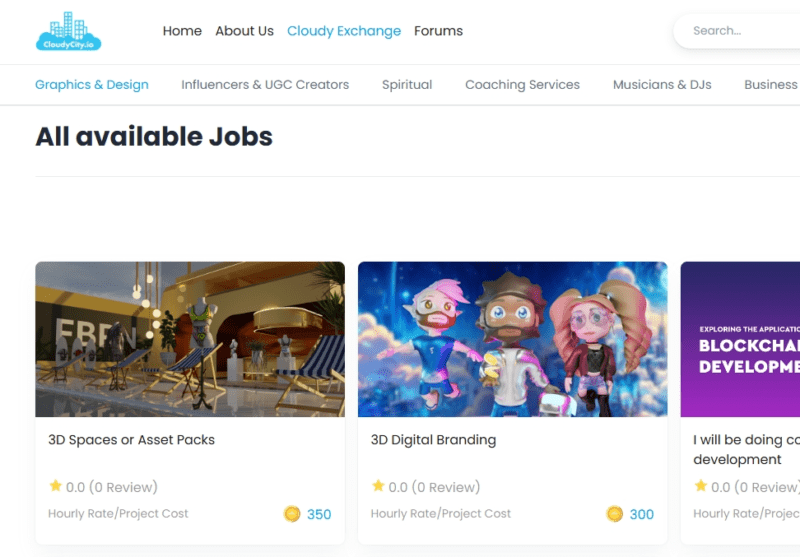Click the star icon on blockchain development card

click(x=700, y=487)
